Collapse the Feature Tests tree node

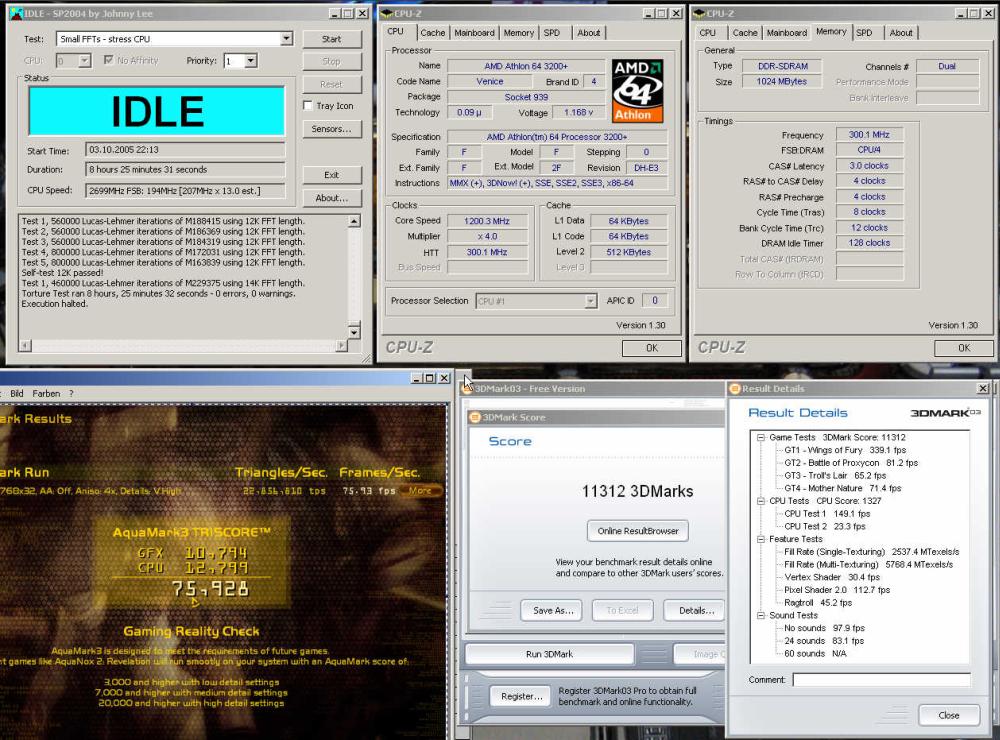pos(761,539)
